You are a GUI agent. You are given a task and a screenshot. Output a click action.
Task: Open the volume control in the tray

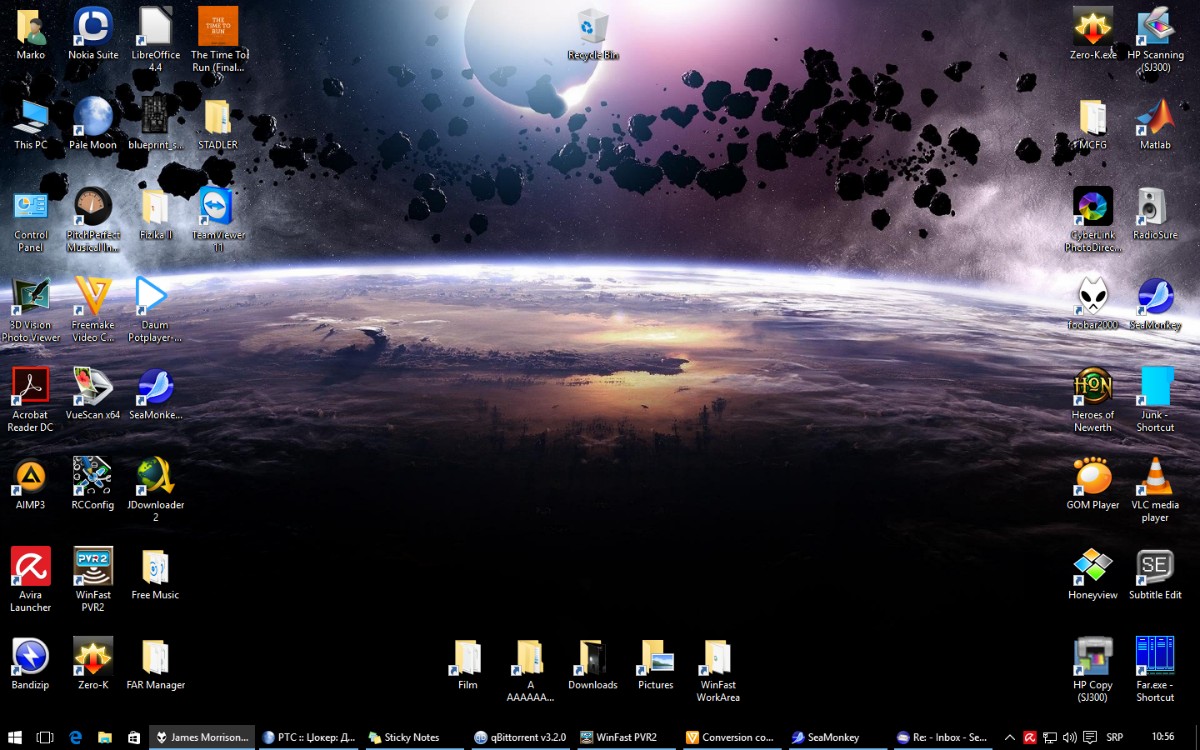[x=1070, y=737]
